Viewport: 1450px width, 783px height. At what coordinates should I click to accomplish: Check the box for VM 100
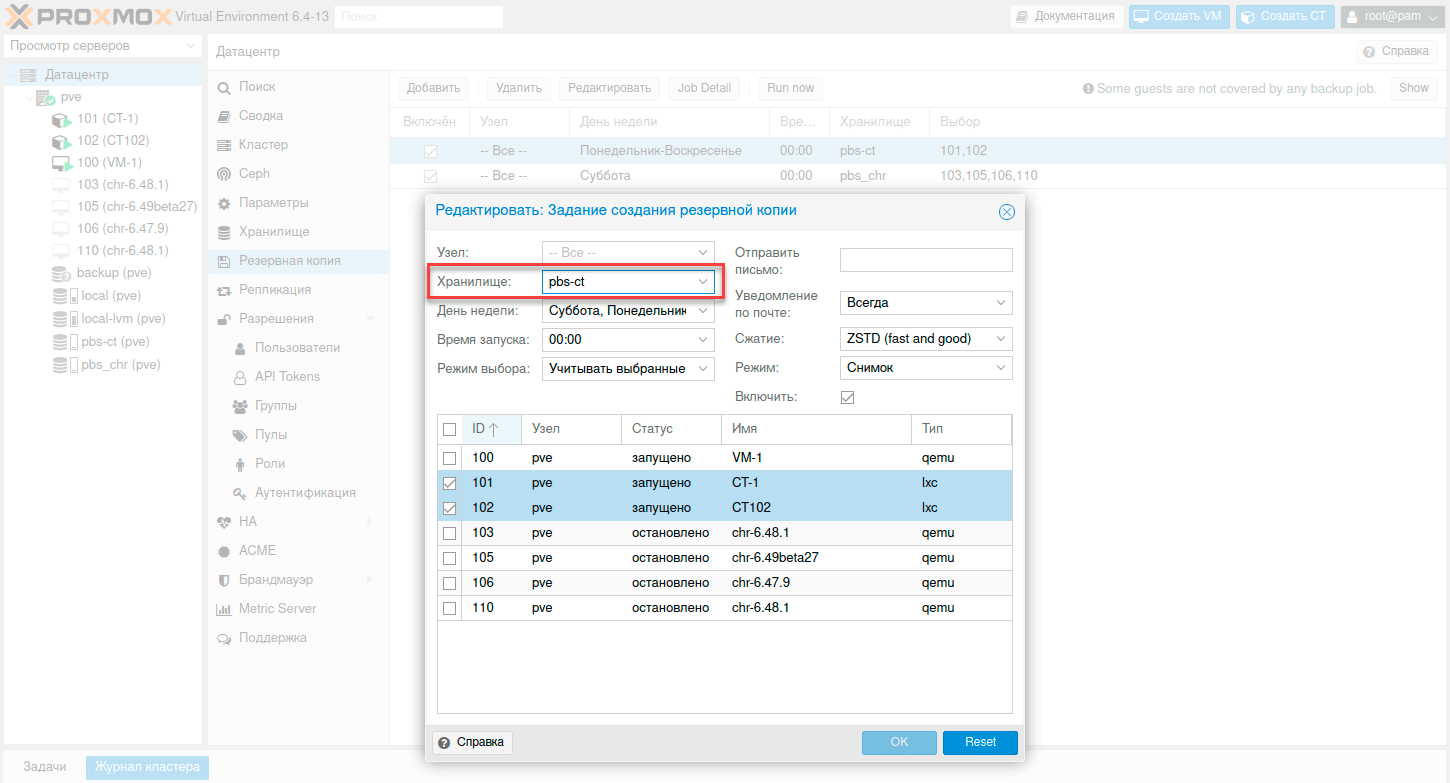tap(449, 458)
